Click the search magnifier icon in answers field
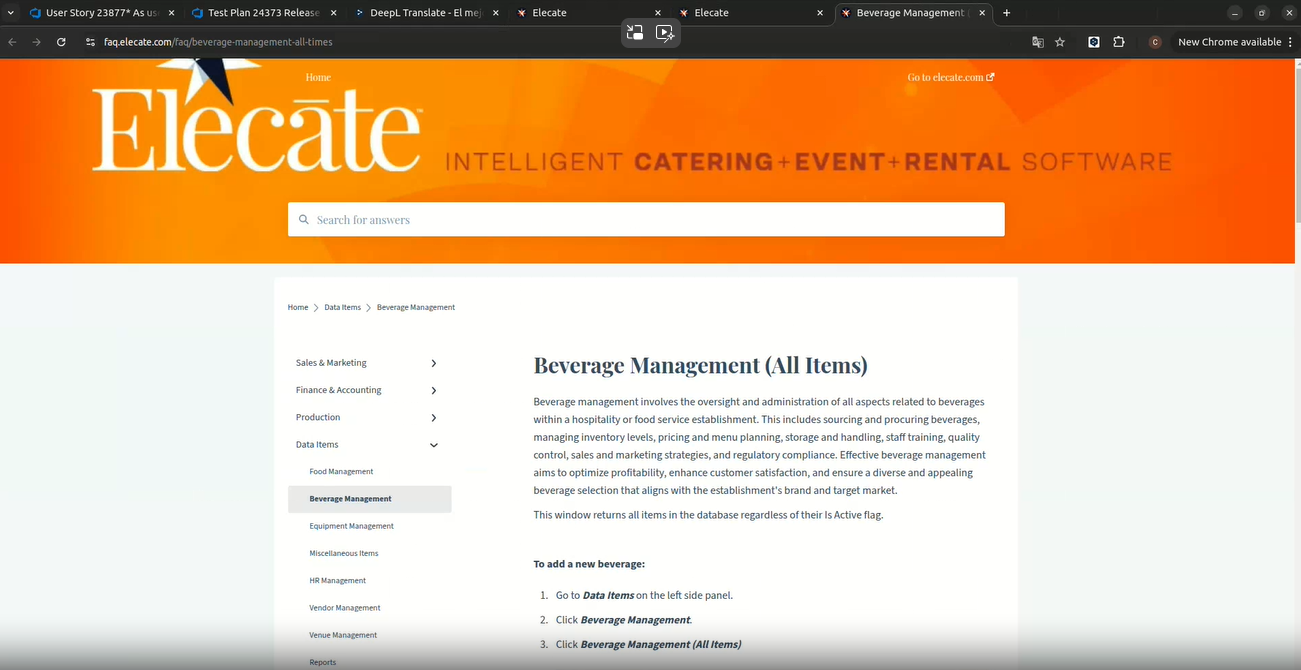The height and width of the screenshot is (670, 1301). (304, 219)
